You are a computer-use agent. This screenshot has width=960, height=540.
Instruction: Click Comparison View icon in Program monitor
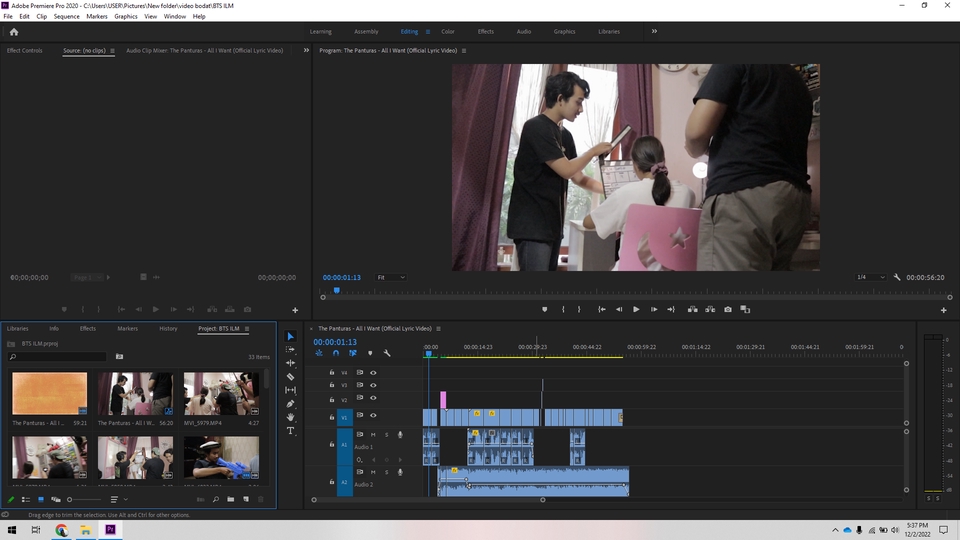[745, 310]
